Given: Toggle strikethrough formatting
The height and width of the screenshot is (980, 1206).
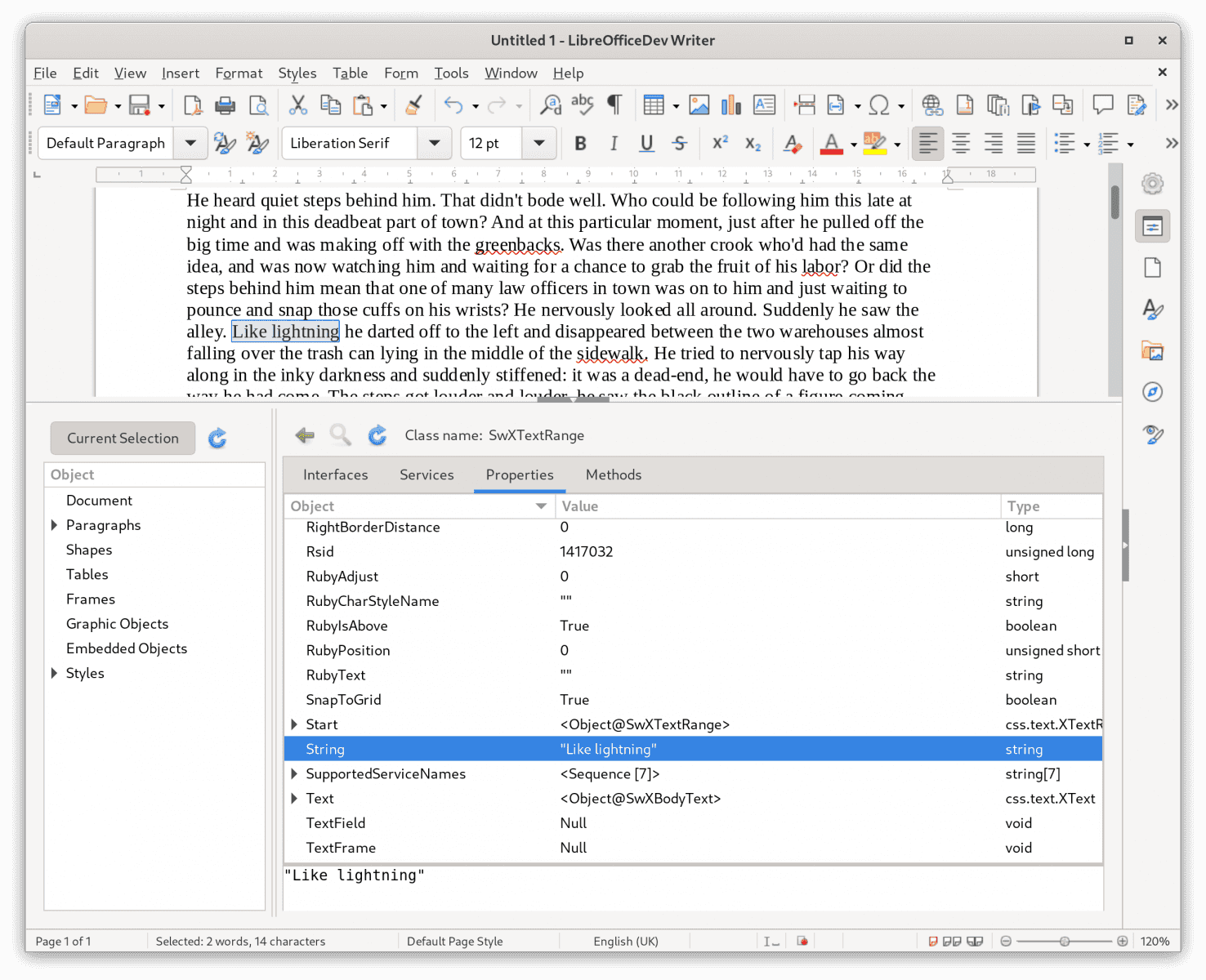Looking at the screenshot, I should point(679,143).
